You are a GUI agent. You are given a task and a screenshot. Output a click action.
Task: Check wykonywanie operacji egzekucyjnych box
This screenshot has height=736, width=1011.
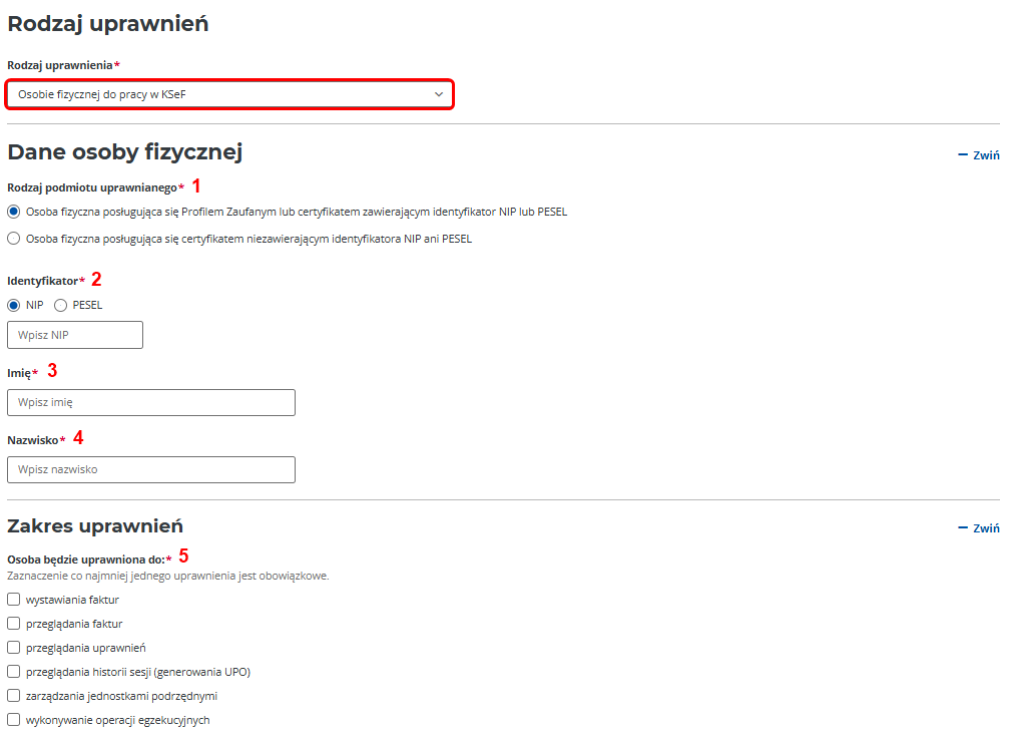point(14,719)
